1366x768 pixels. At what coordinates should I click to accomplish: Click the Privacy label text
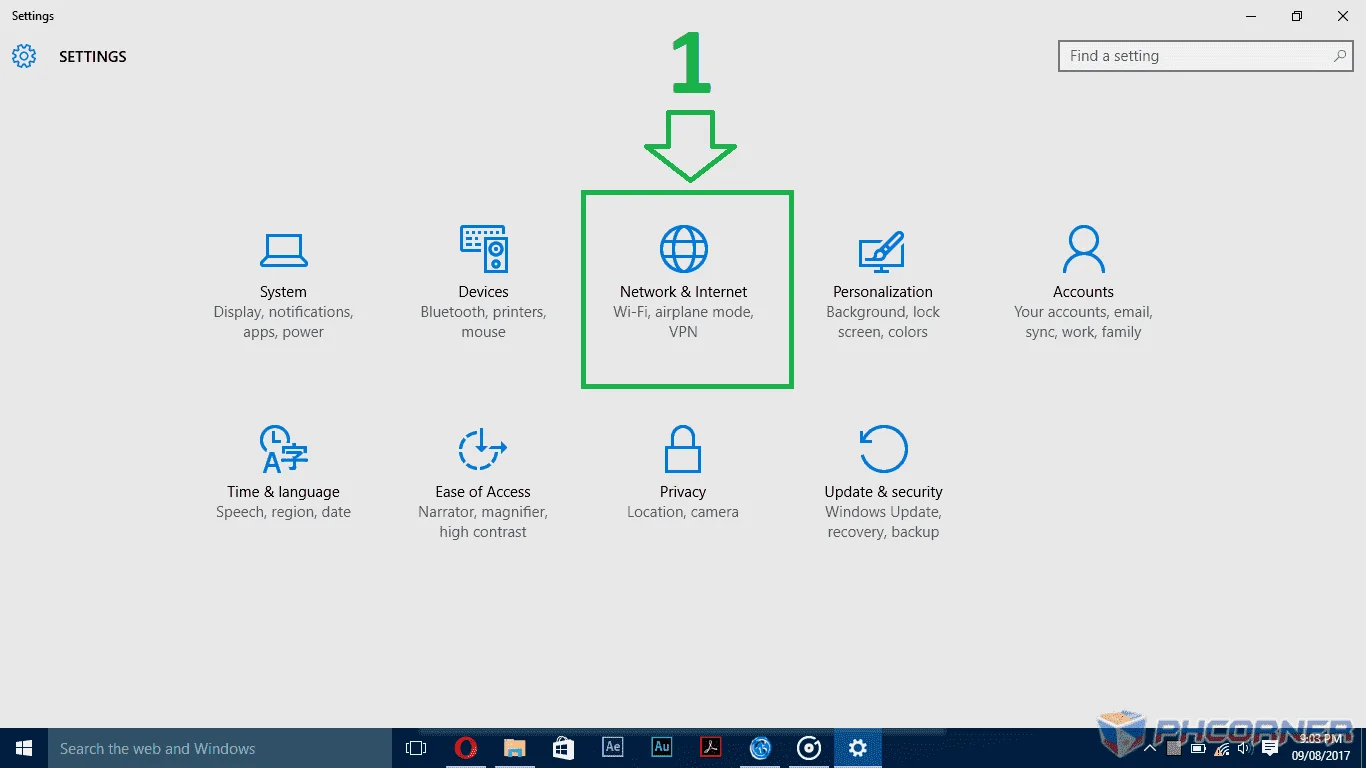coord(683,492)
